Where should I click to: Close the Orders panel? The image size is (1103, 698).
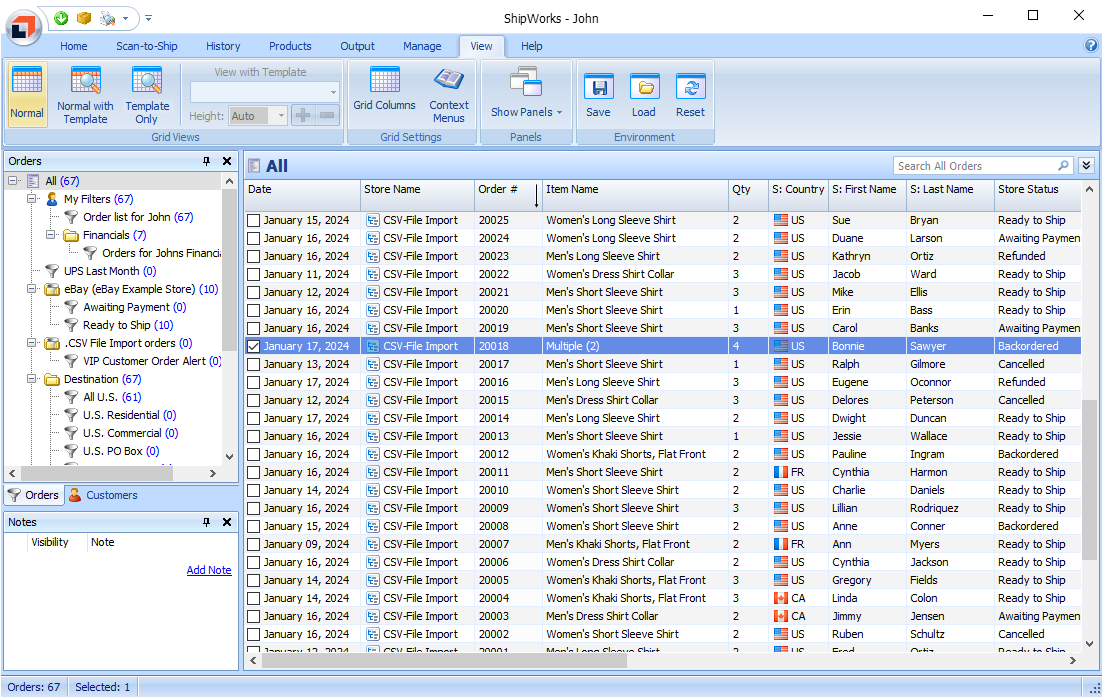[x=227, y=161]
